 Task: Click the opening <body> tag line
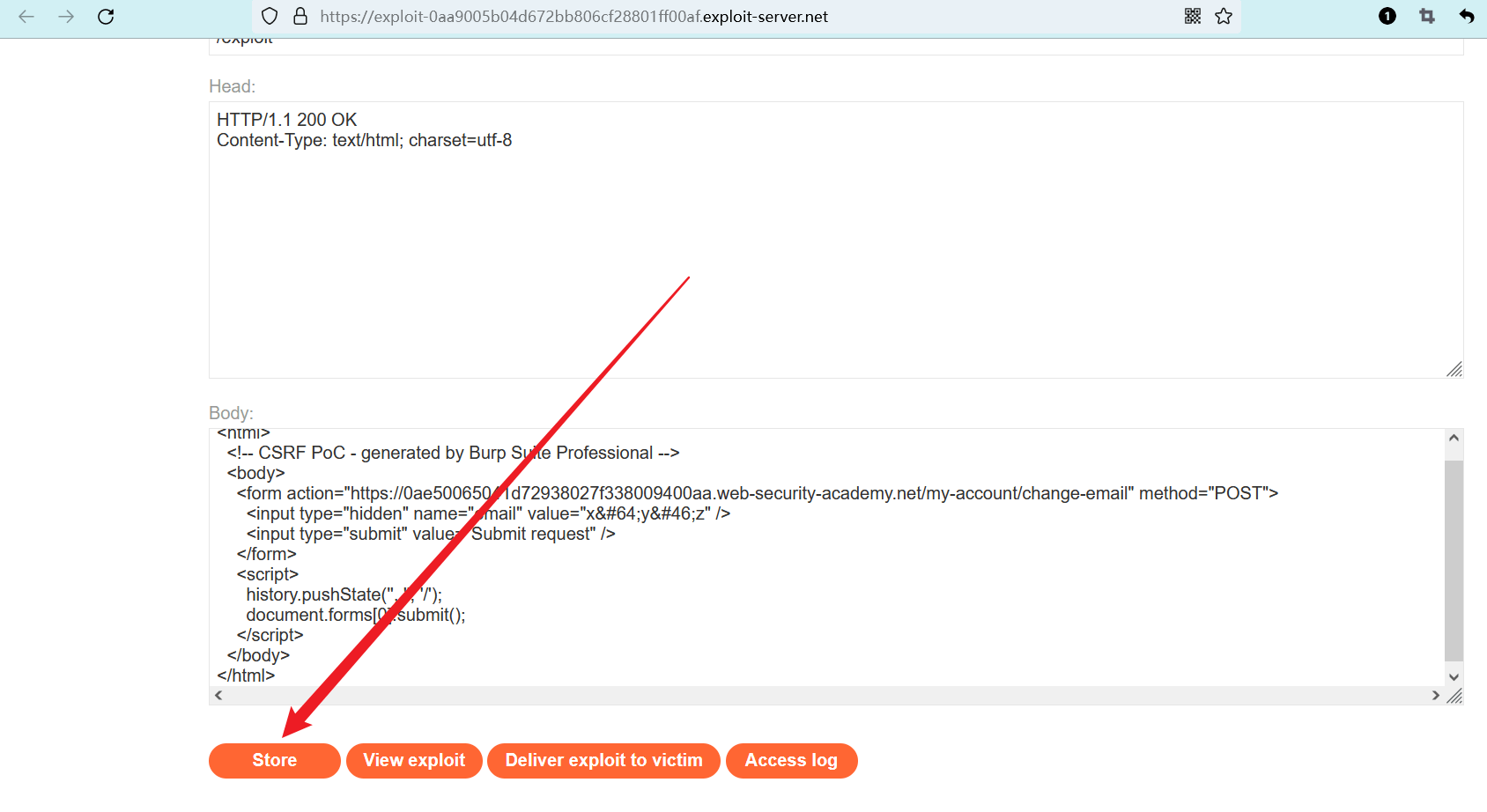[x=256, y=473]
